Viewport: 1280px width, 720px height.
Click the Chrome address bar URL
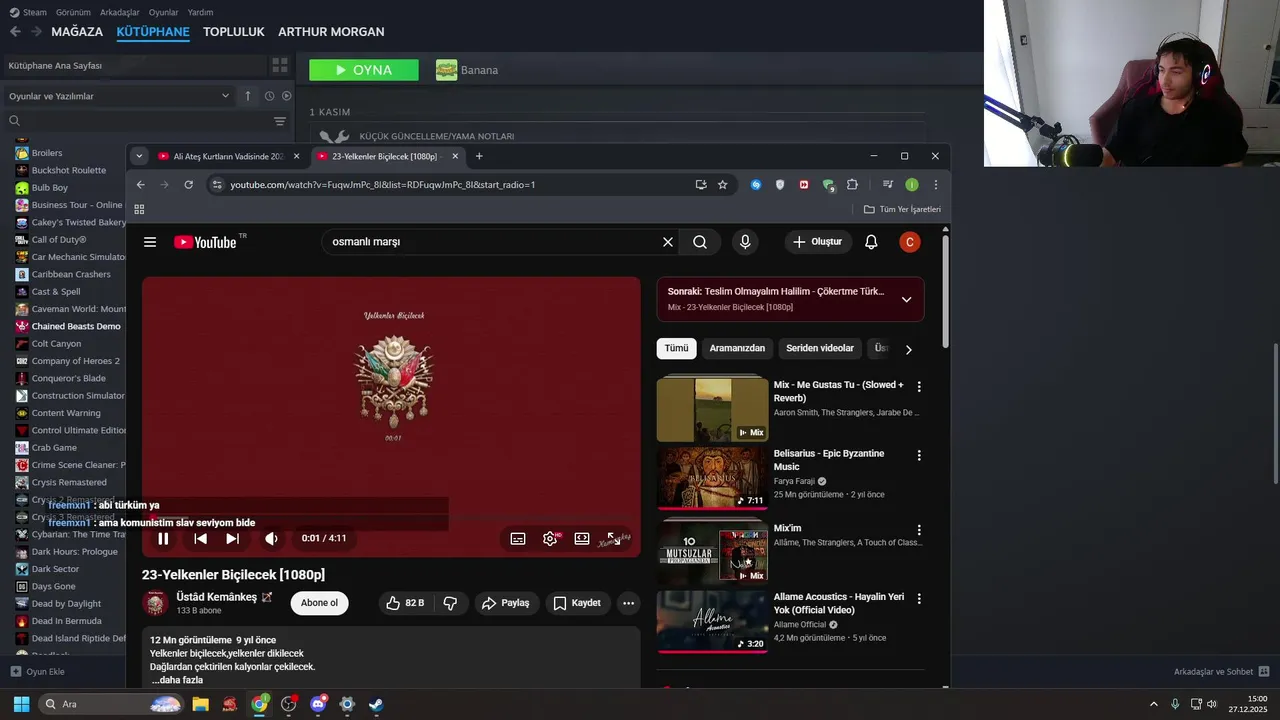[x=383, y=185]
